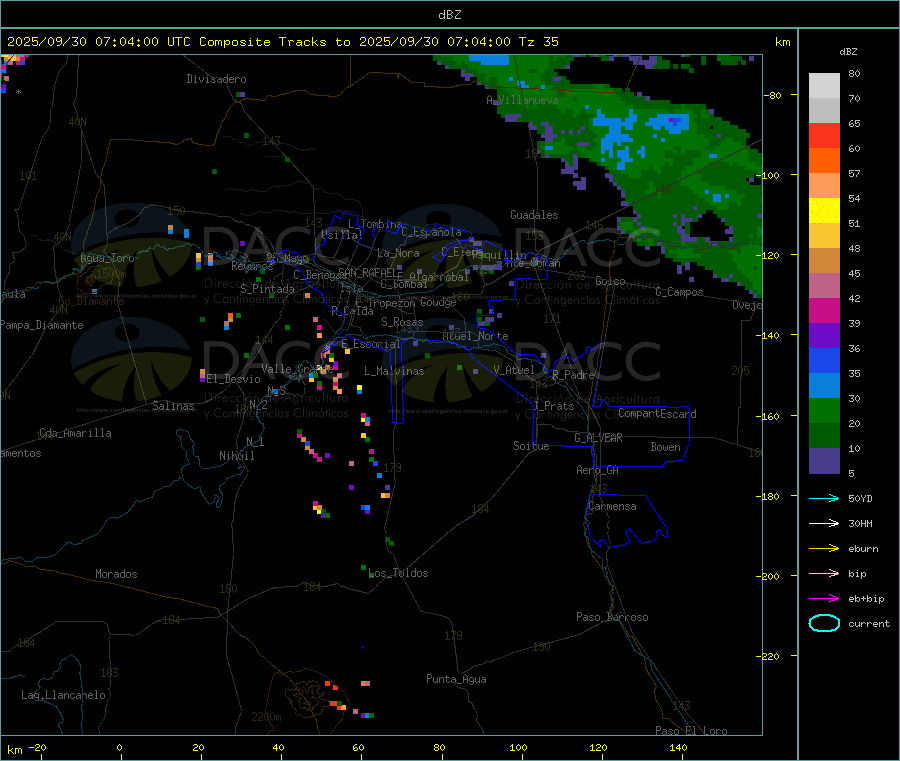Viewport: 900px width, 761px height.
Task: Click the 20 dBZ green legend swatch
Action: point(824,411)
